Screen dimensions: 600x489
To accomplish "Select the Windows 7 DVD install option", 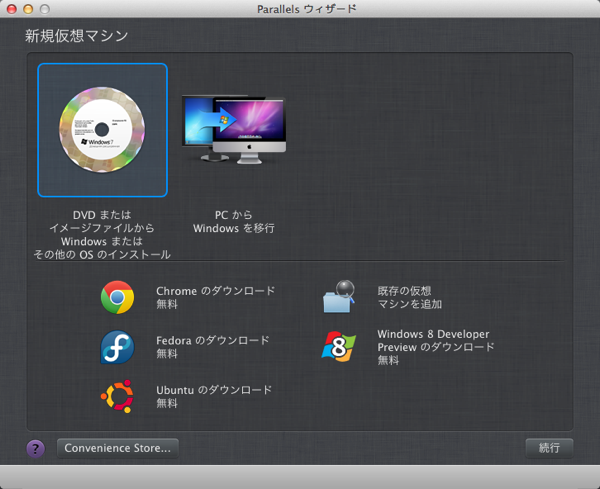I will [102, 130].
